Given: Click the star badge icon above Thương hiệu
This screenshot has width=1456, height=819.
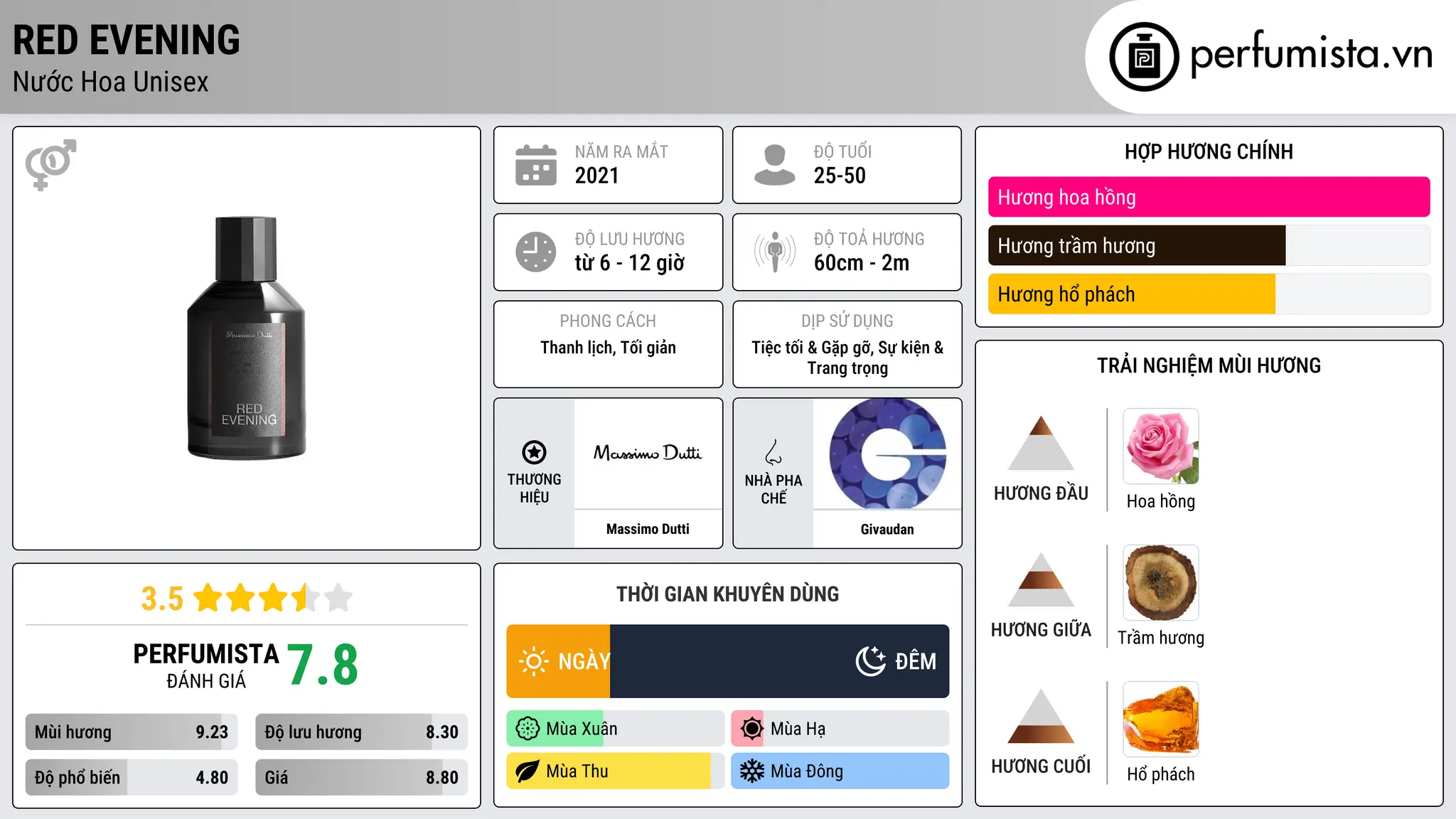Looking at the screenshot, I should click(534, 452).
